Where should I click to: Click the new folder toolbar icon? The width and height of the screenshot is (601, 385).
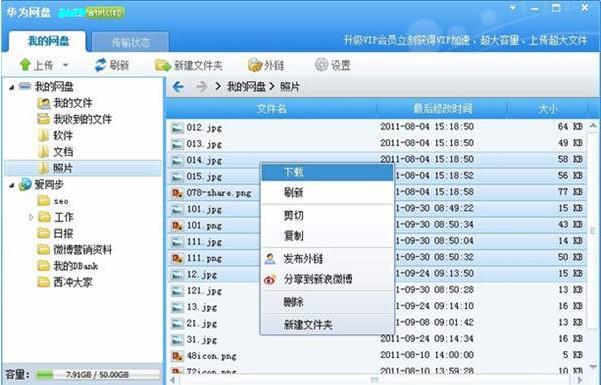pyautogui.click(x=163, y=65)
